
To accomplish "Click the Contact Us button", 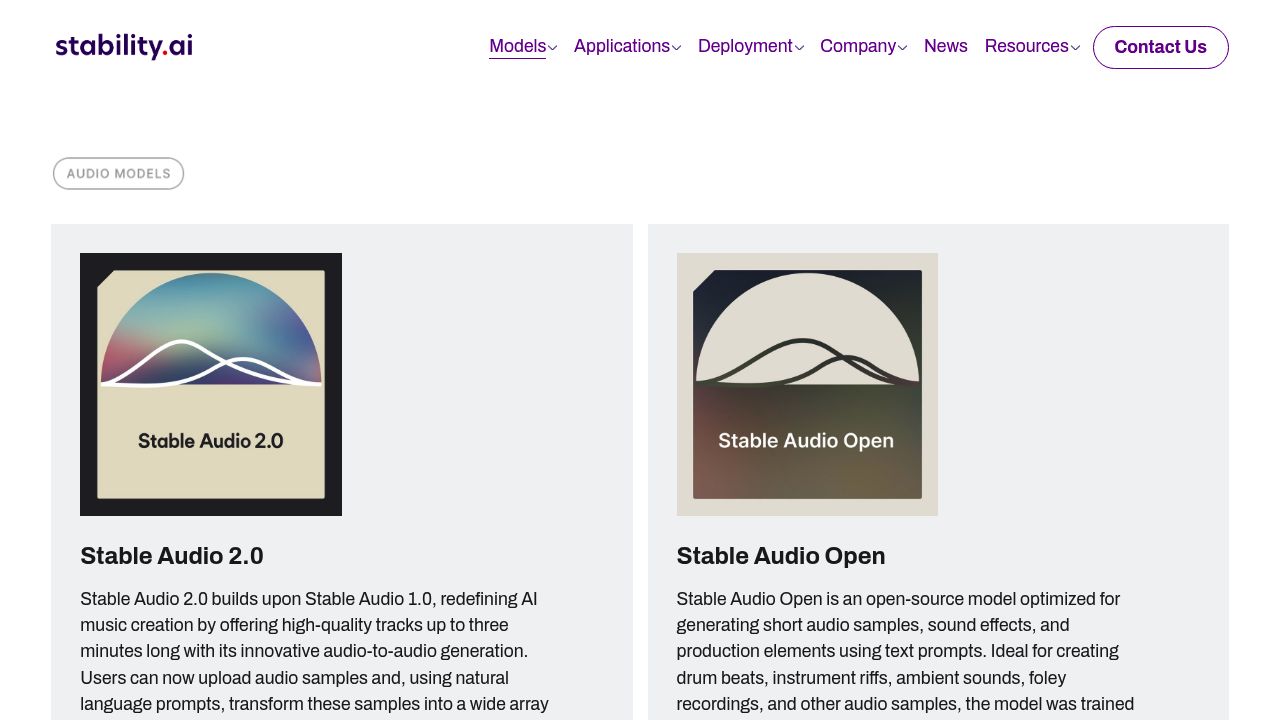I will click(1161, 47).
